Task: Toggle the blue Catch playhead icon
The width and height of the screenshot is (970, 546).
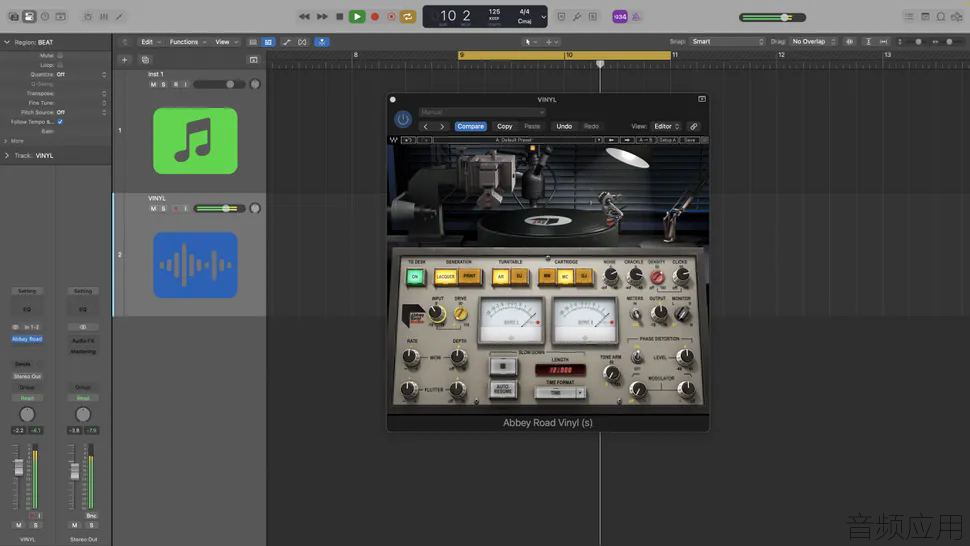Action: (322, 42)
